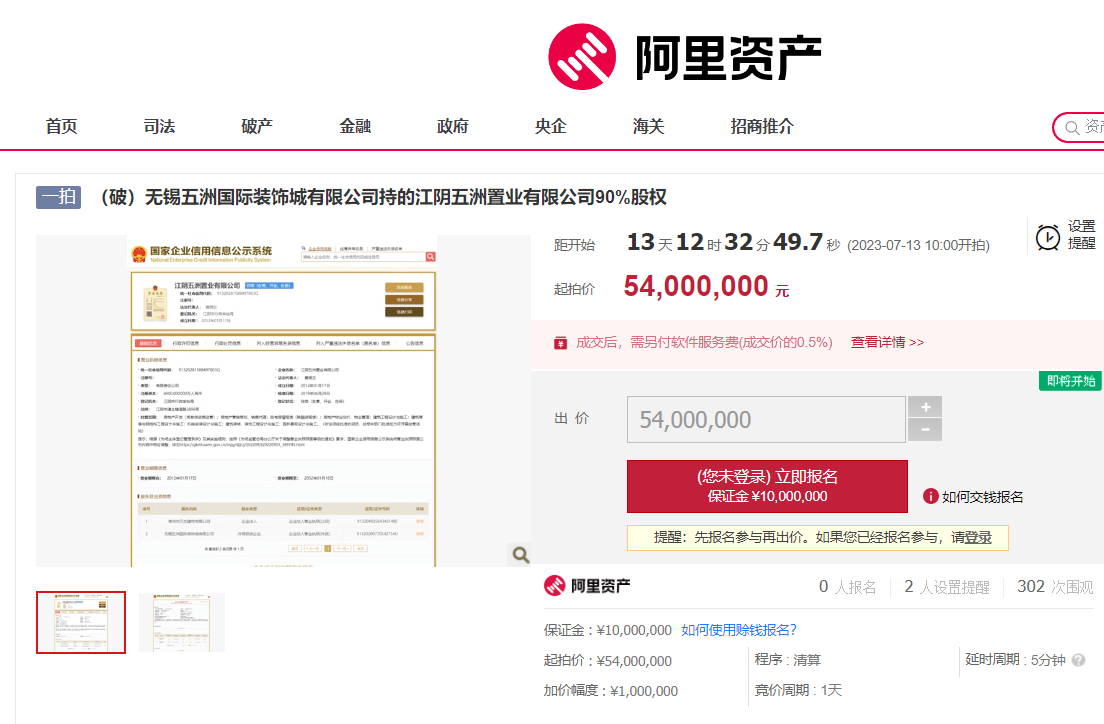Open 如何使用赊钱报名? link
The height and width of the screenshot is (724, 1104).
[739, 630]
